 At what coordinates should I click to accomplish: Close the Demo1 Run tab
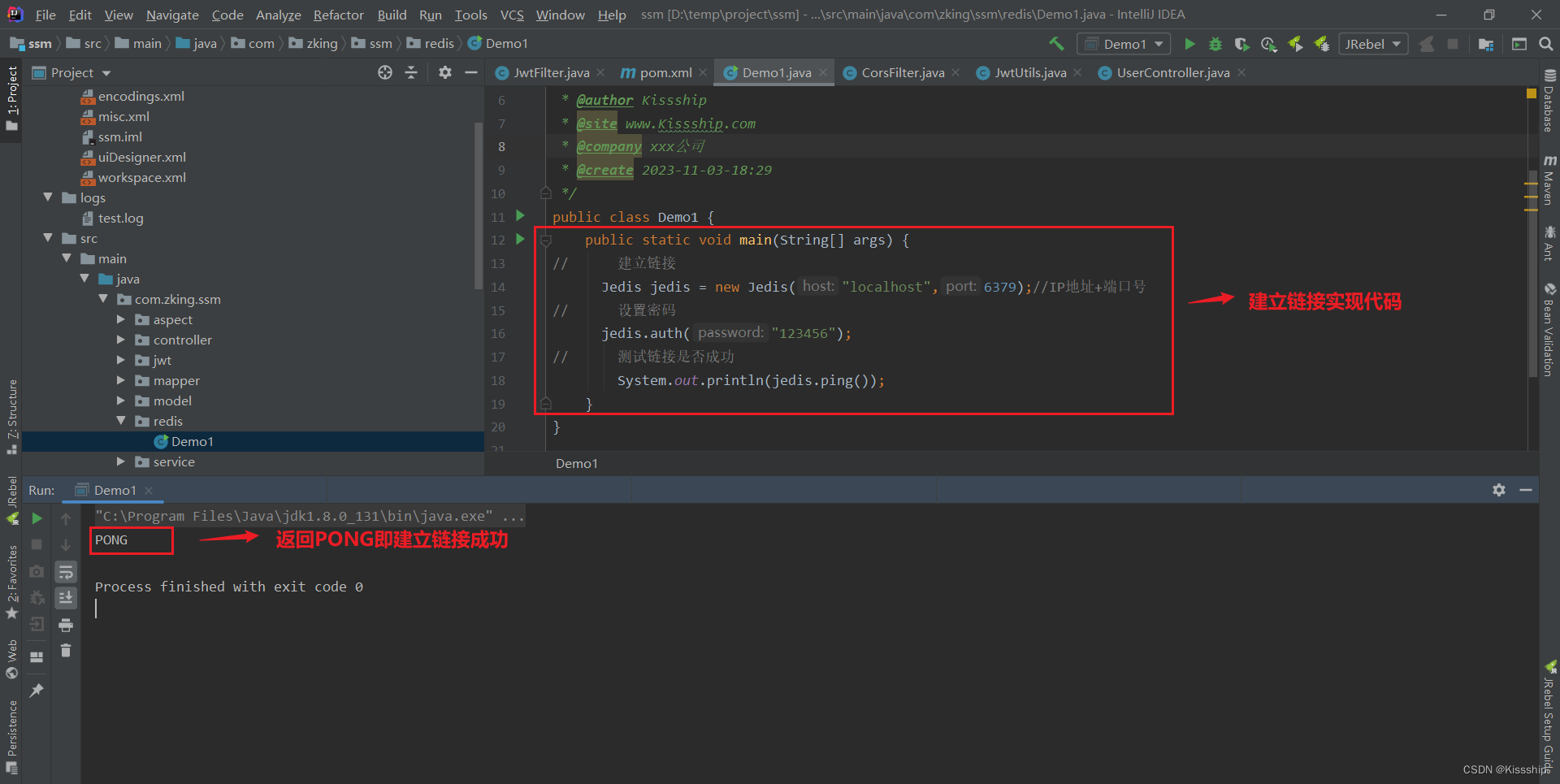point(149,490)
